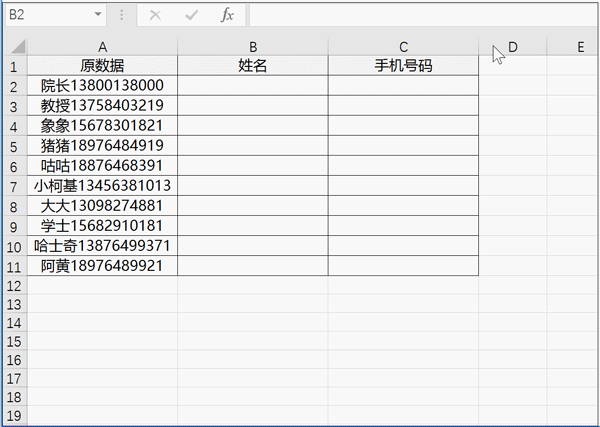Select column E header

573,47
